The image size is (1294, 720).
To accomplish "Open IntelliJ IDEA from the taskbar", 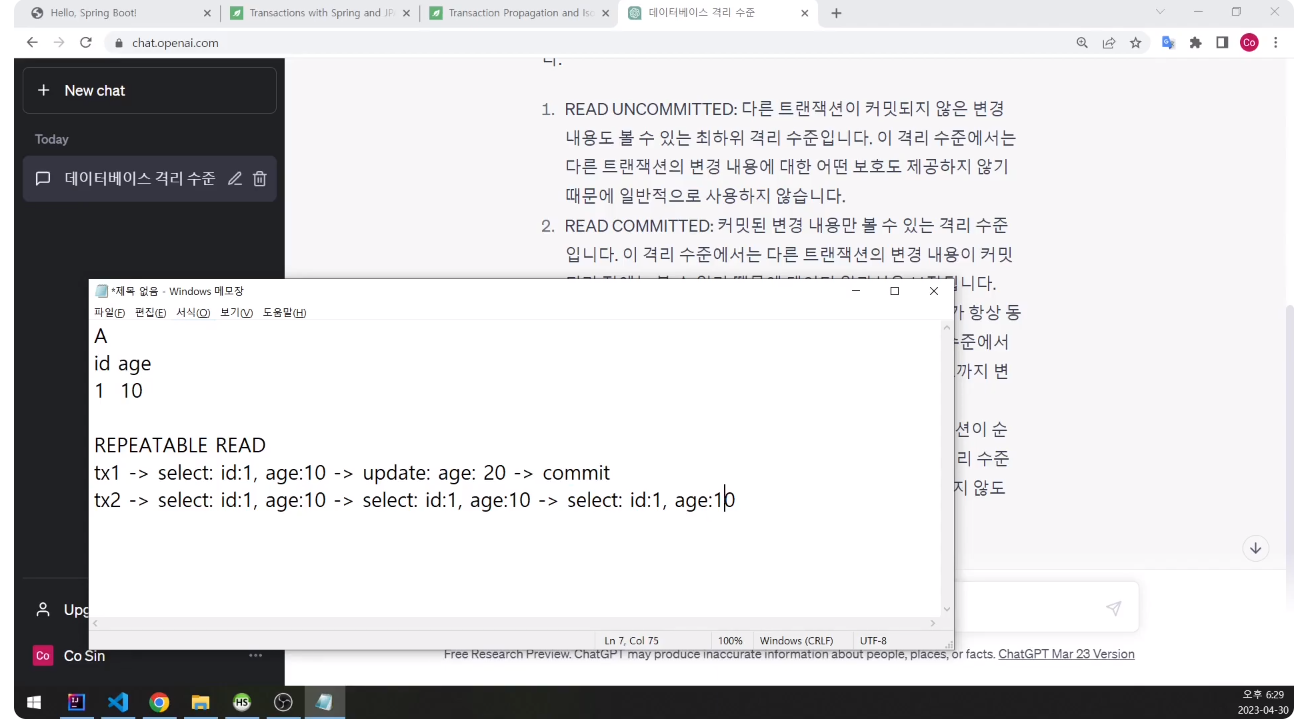I will pyautogui.click(x=76, y=702).
